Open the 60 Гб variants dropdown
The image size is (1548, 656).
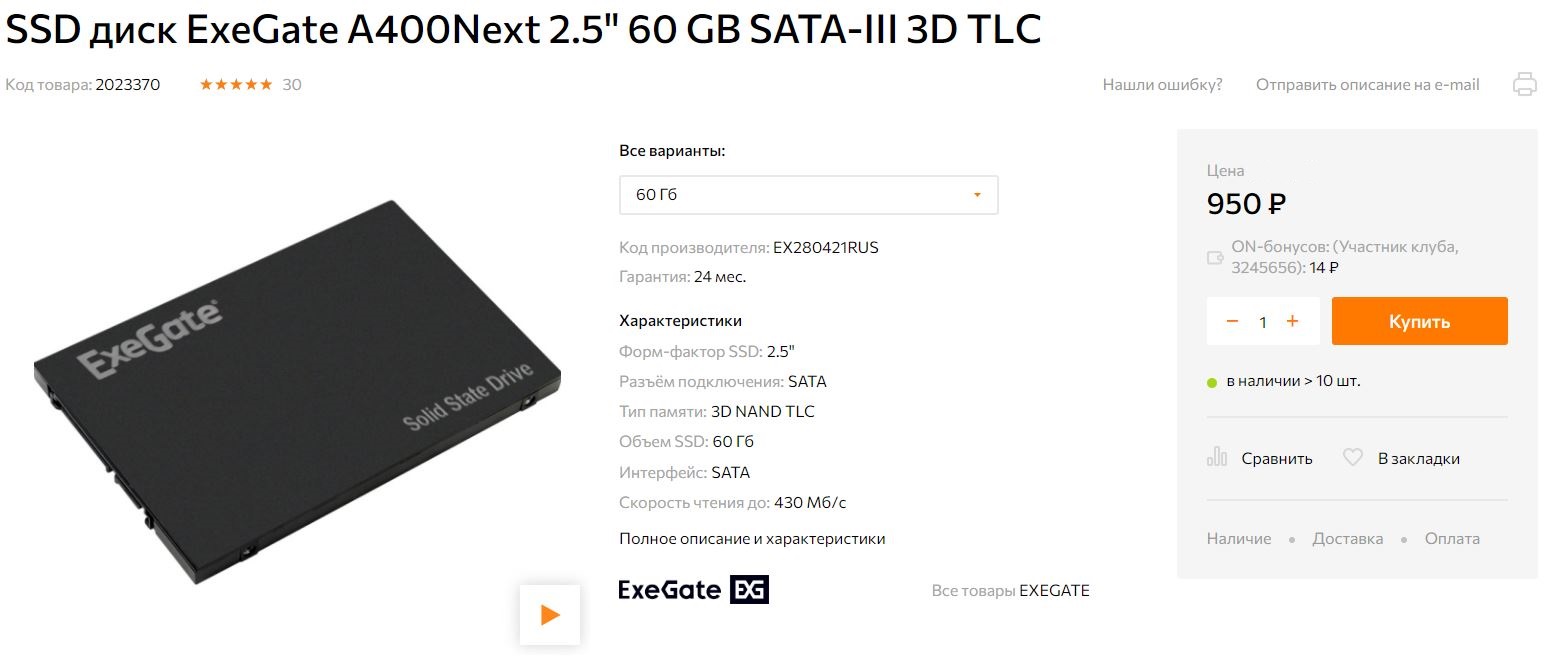click(809, 195)
